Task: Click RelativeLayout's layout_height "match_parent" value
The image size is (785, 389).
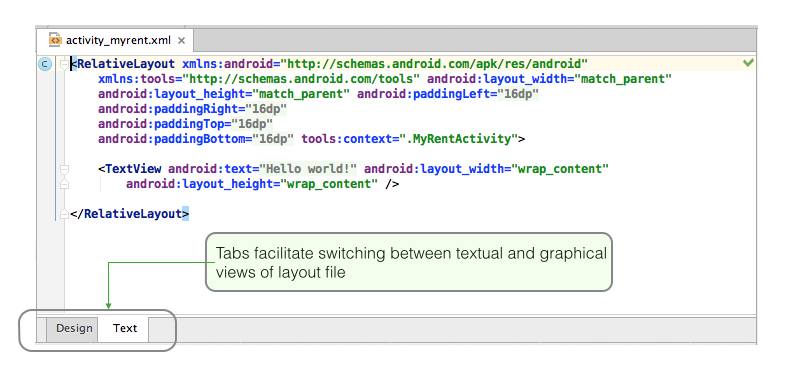Action: (x=301, y=94)
